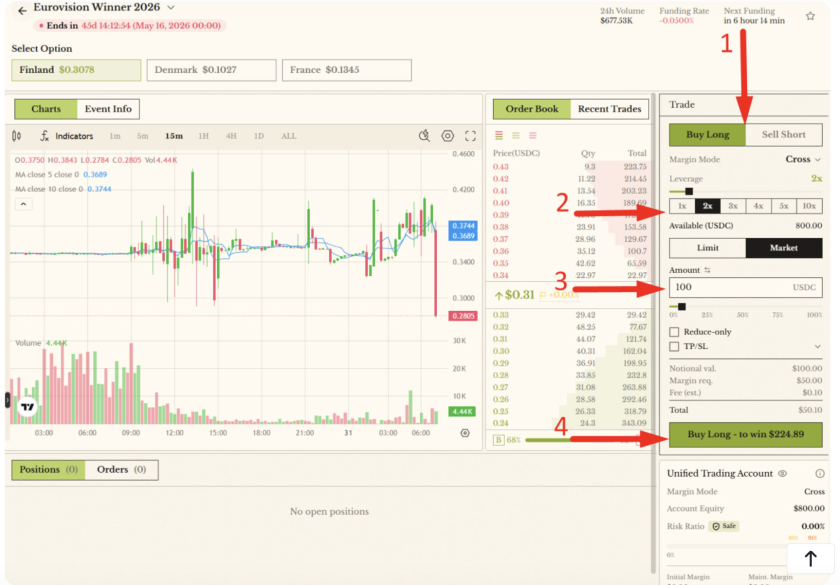
Task: Open chart settings hexagon icon
Action: [447, 136]
